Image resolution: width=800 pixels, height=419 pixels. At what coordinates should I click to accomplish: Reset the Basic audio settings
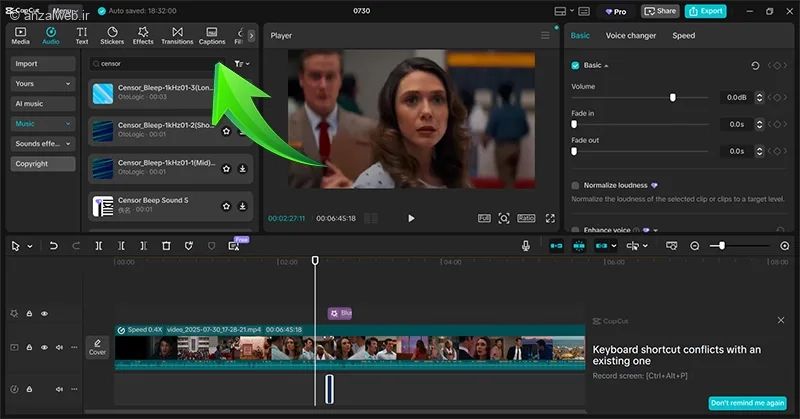point(755,66)
